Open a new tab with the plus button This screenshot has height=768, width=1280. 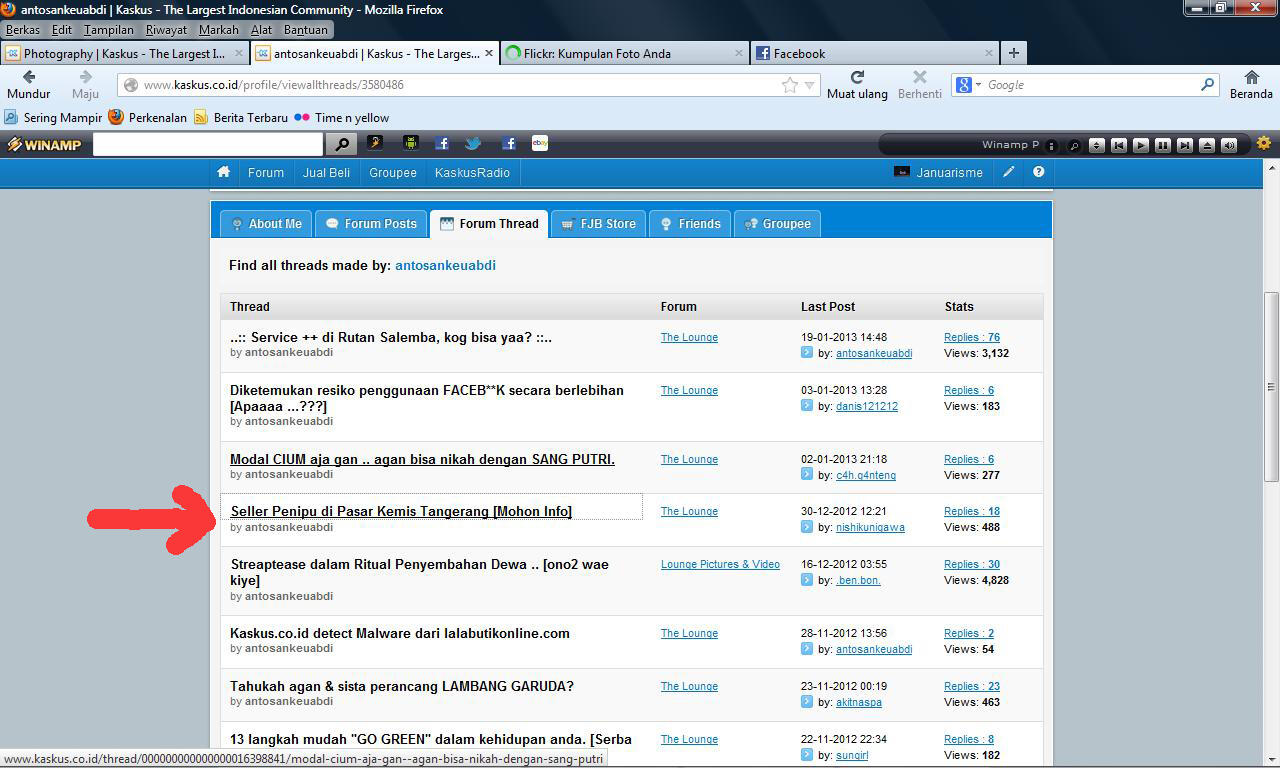(x=1014, y=53)
